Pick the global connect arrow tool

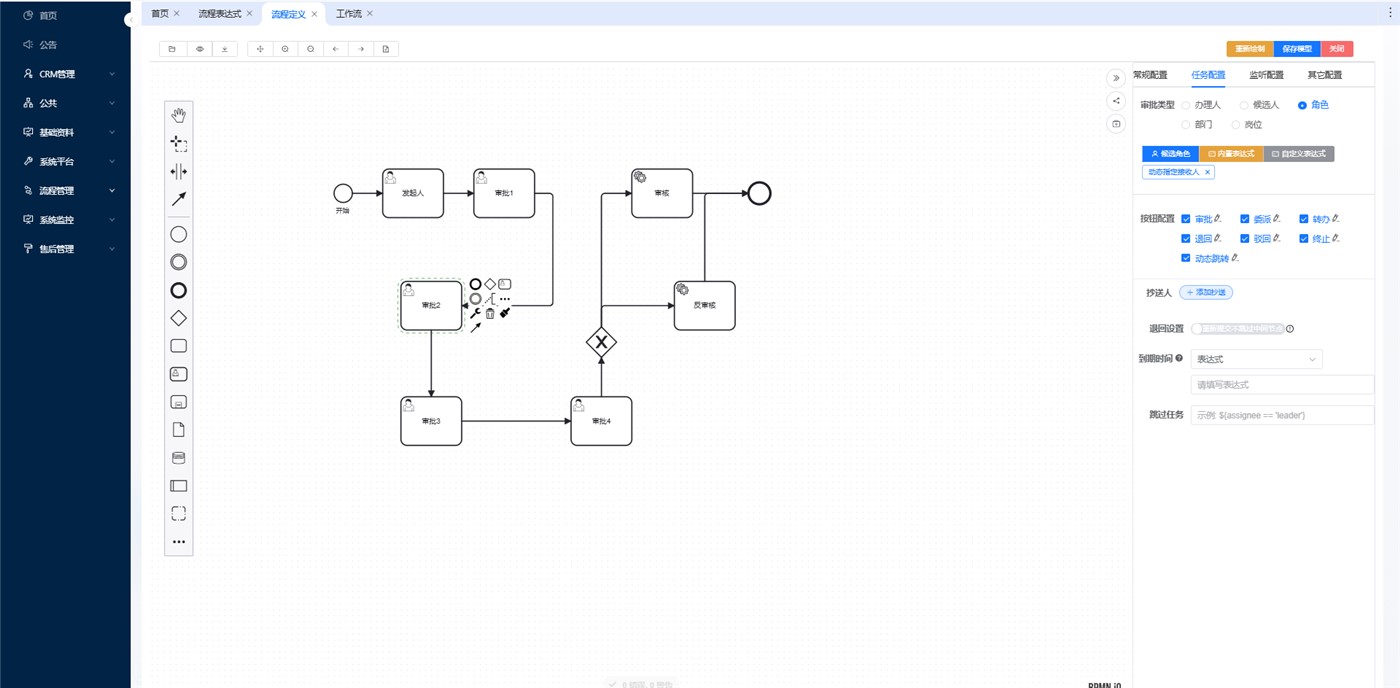[x=178, y=199]
